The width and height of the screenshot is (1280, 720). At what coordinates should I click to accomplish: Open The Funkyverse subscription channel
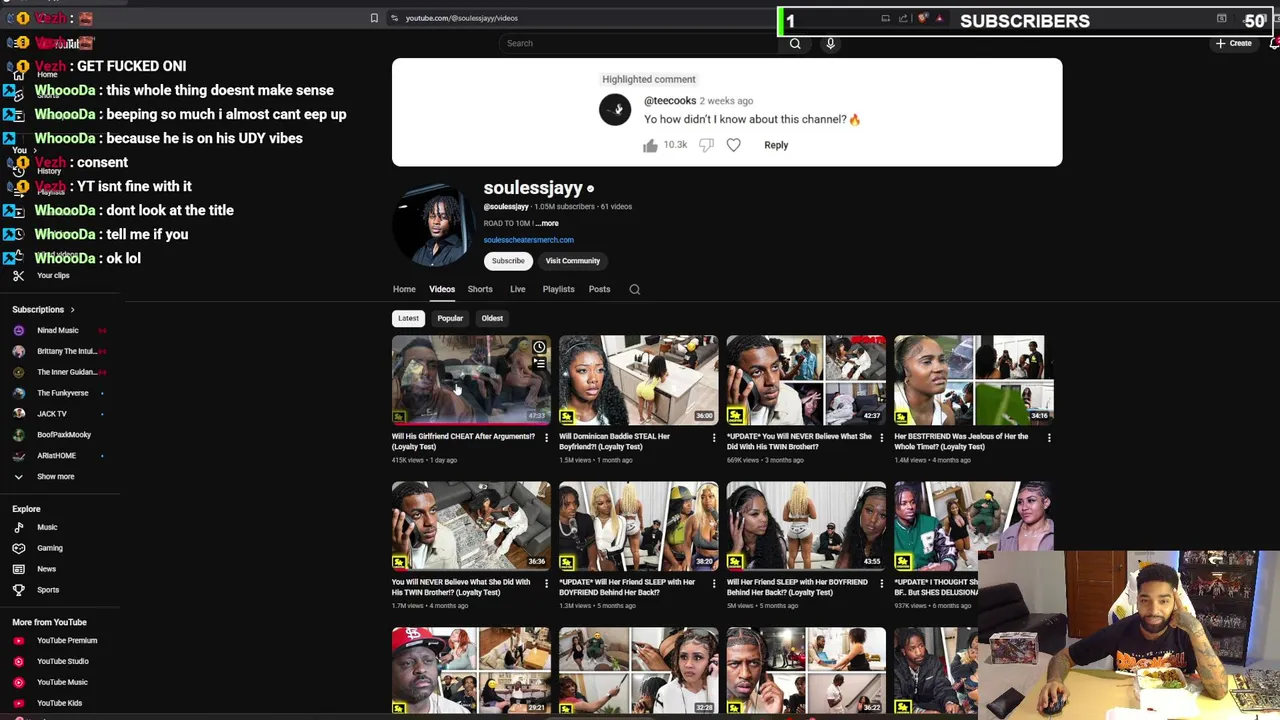point(60,393)
